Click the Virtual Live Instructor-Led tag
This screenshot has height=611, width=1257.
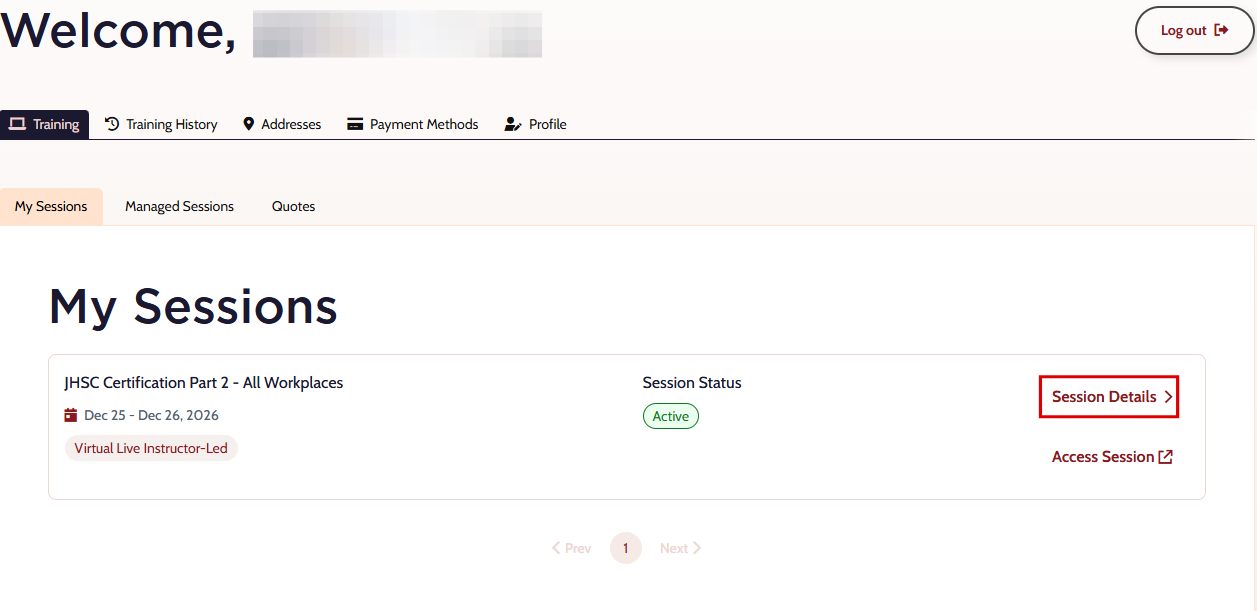point(151,448)
